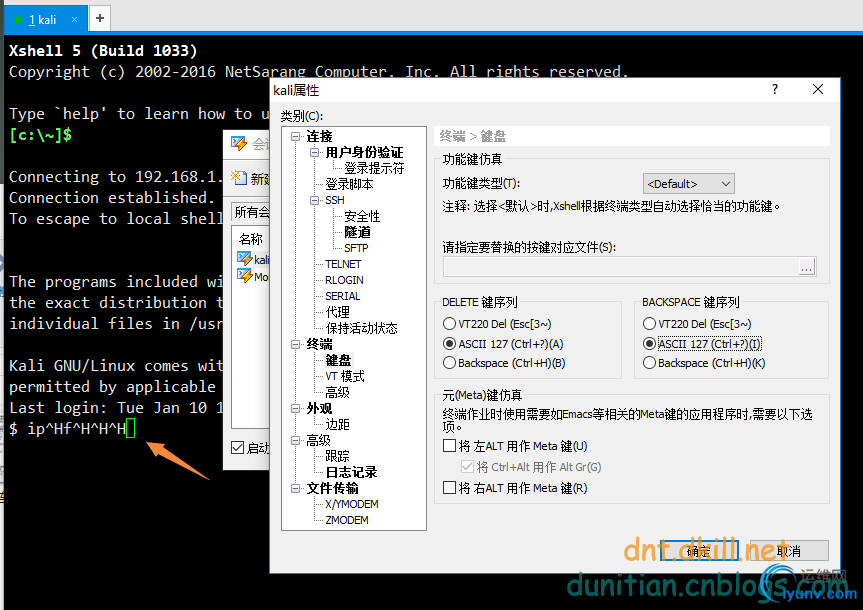The image size is (863, 610).
Task: Click the help question mark in kali properties
Action: [x=775, y=89]
